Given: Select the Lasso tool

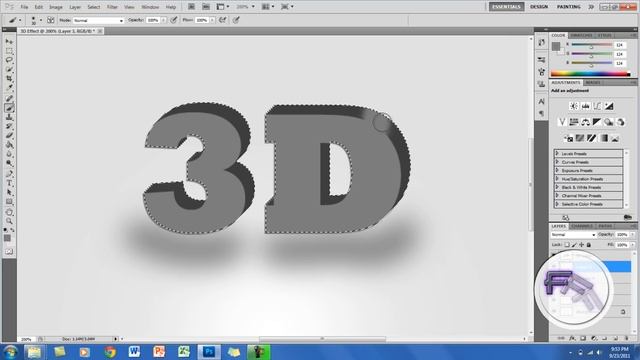Looking at the screenshot, I should [9, 60].
